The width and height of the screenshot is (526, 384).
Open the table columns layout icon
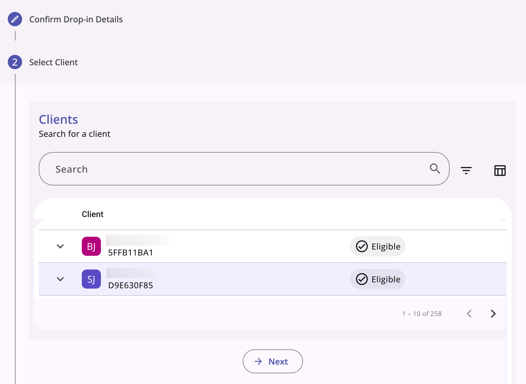(500, 170)
